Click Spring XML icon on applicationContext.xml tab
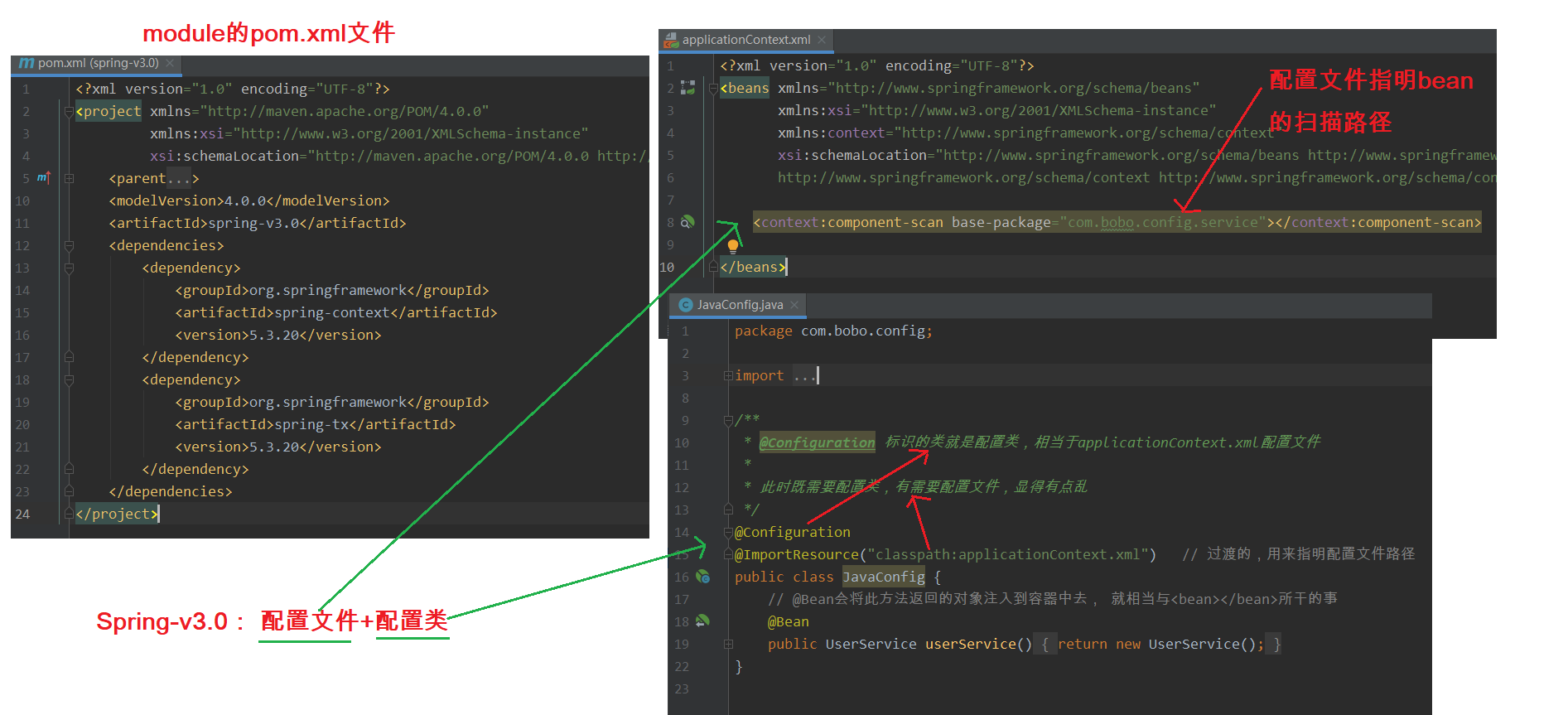Screen dimensions: 1568x715 click(671, 40)
